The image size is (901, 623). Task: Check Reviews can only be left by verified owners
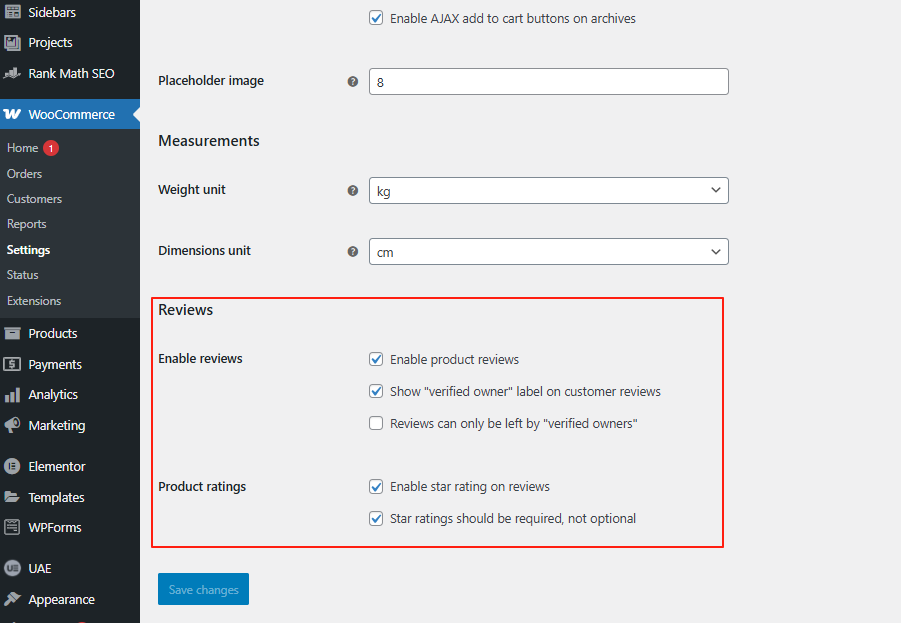coord(376,423)
